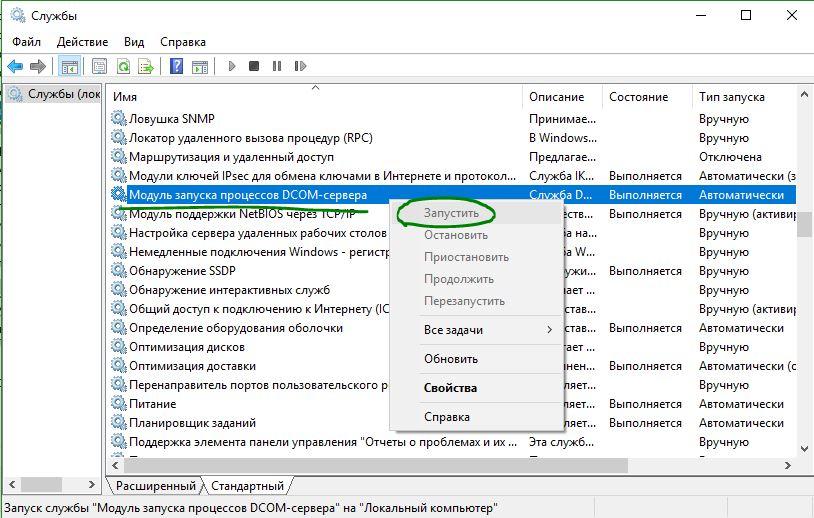Select Оптимизация доставки service
Screen dimensions: 814x518
192,366
